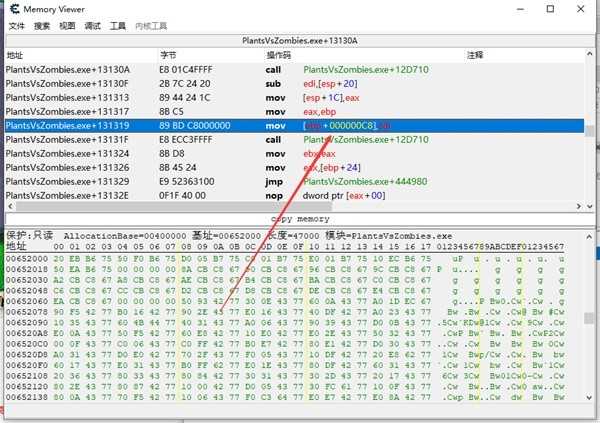Image resolution: width=600 pixels, height=423 pixels.
Task: Open the 搜索 menu
Action: (42, 26)
